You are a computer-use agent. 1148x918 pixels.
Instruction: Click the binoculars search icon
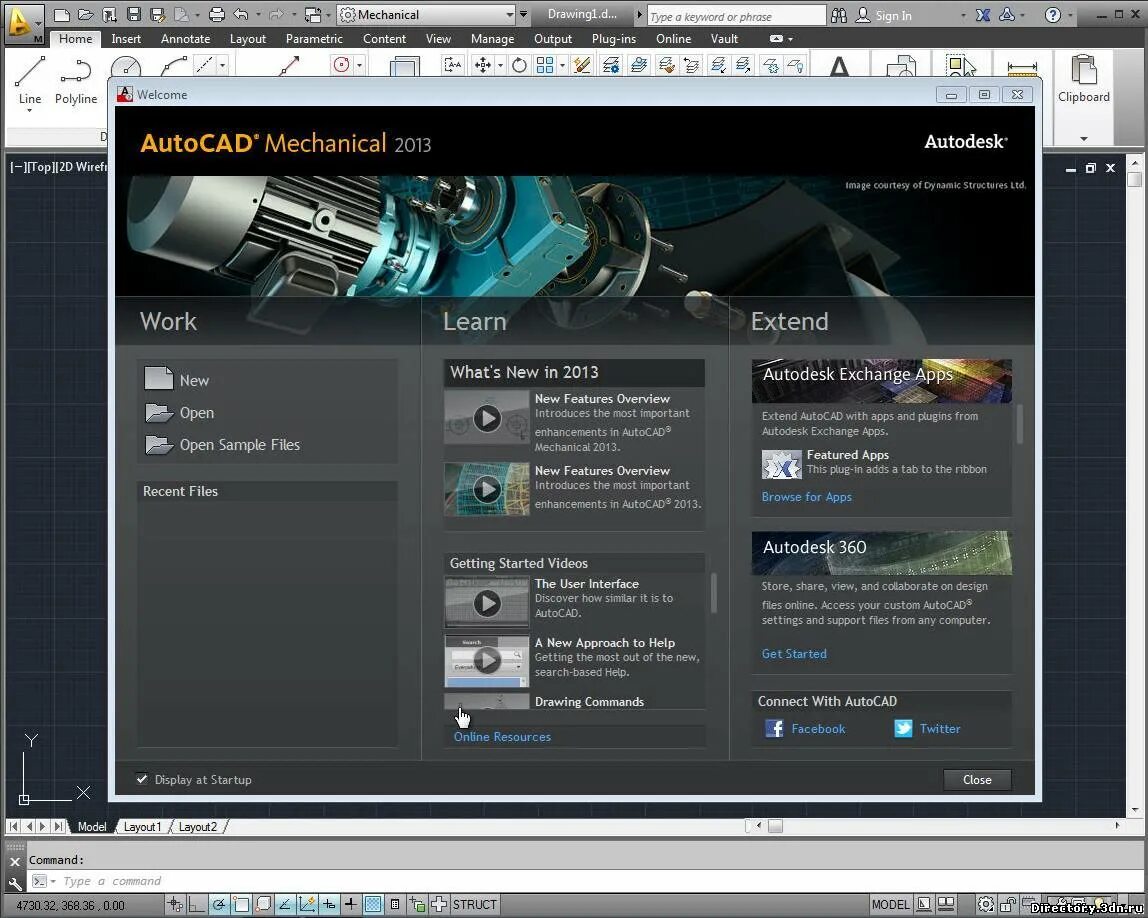[839, 15]
